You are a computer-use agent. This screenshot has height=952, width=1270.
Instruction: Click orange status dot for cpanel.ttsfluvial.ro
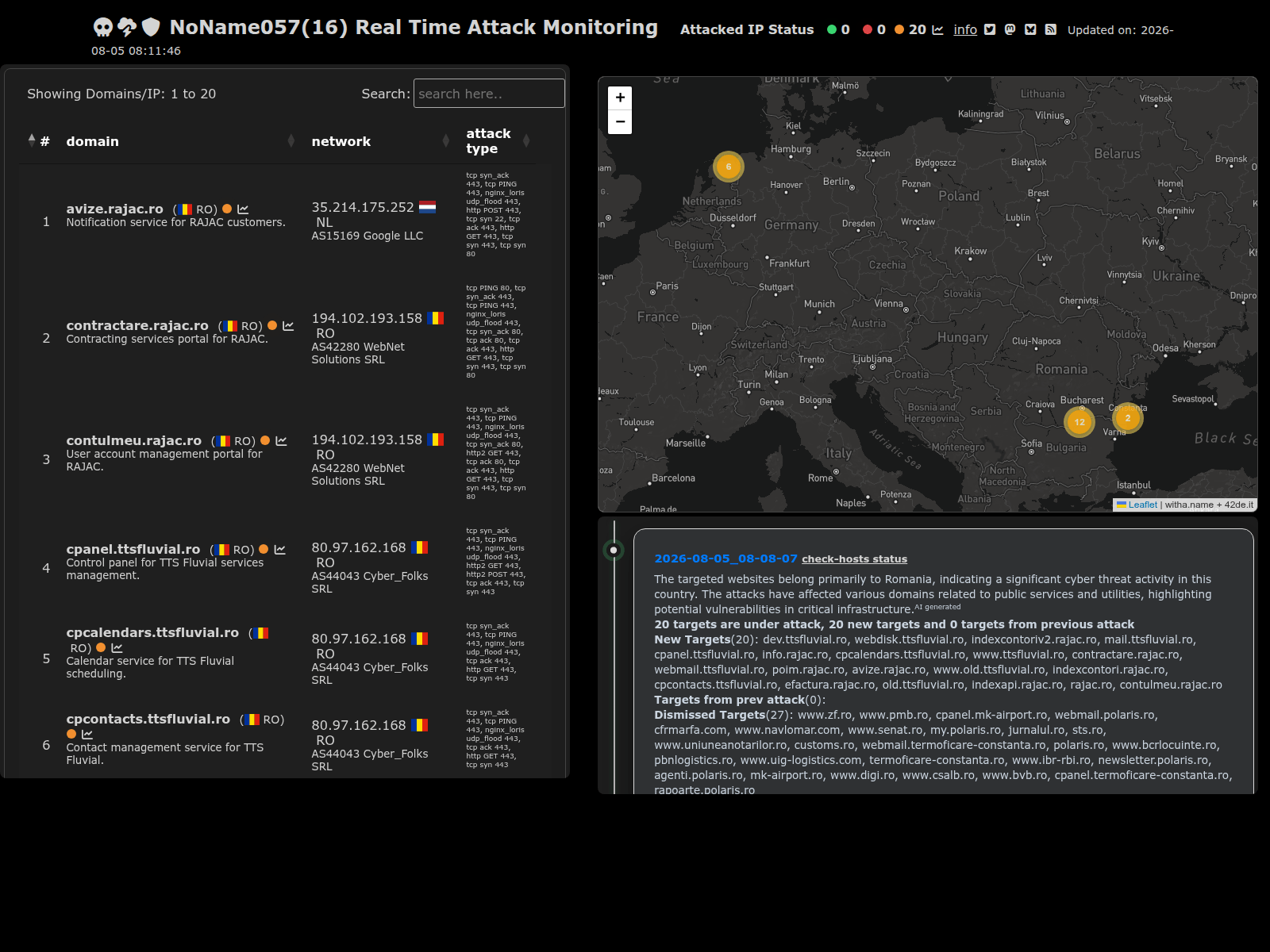[x=264, y=549]
